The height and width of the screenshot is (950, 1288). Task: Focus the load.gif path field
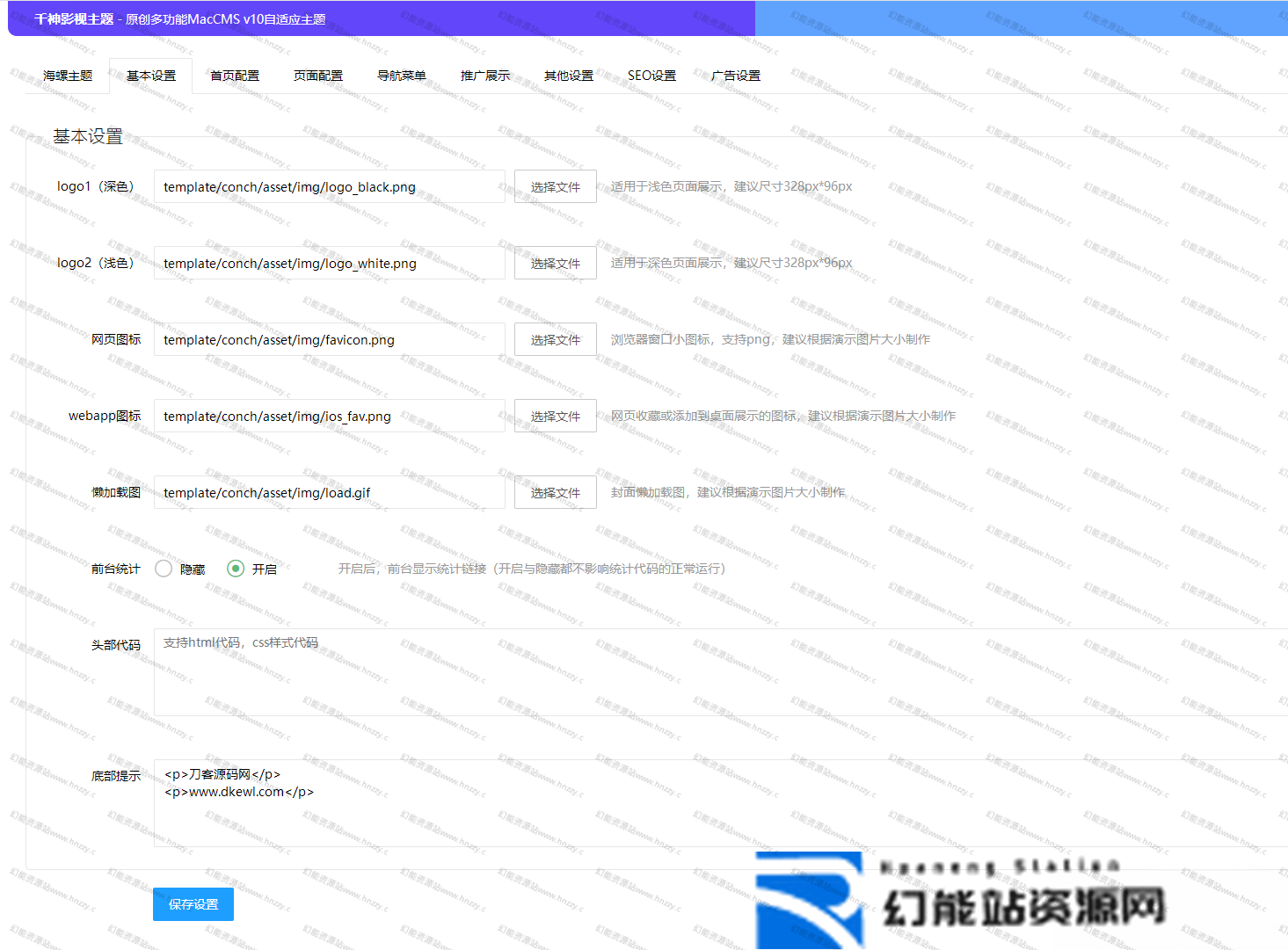click(330, 492)
